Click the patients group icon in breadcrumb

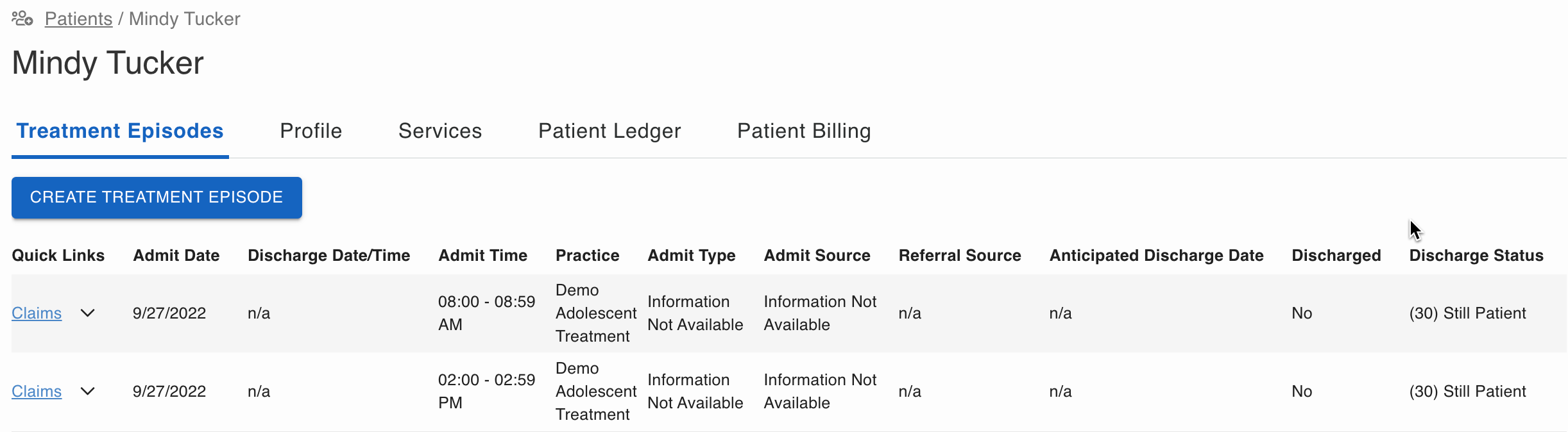[22, 19]
